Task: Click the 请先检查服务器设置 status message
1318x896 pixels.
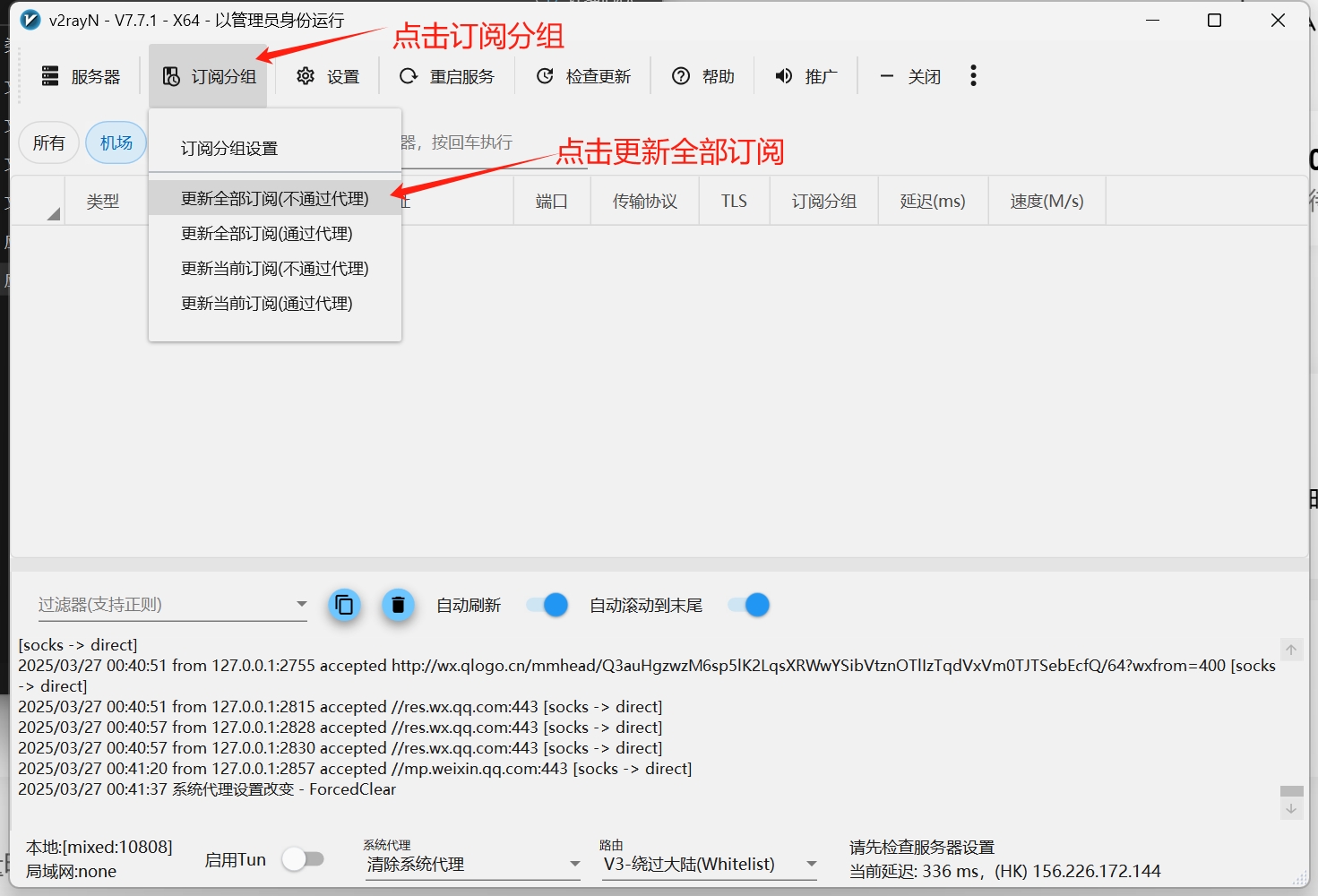Action: tap(922, 847)
